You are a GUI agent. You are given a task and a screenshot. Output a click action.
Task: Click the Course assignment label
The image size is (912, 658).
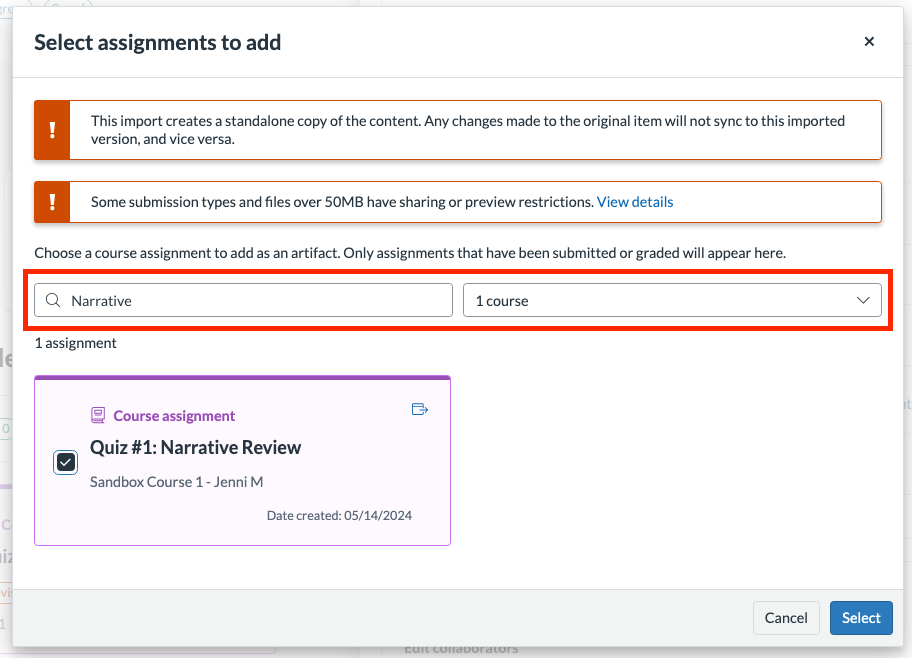coord(174,415)
